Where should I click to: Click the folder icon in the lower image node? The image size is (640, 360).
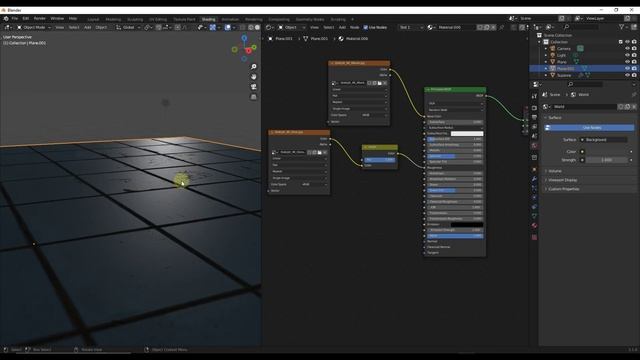click(x=320, y=152)
